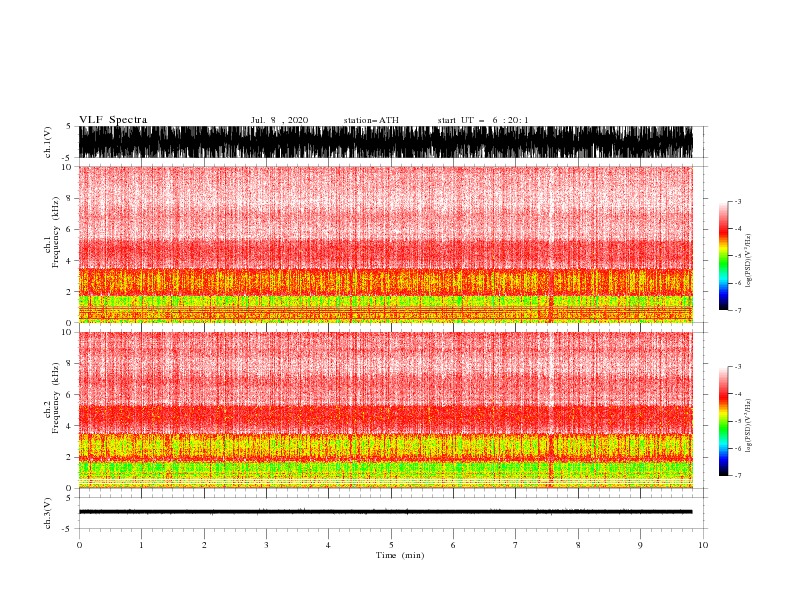Click ch.2 frequency axis tick '4'
Image resolution: width=792 pixels, height=612 pixels.
[69, 426]
